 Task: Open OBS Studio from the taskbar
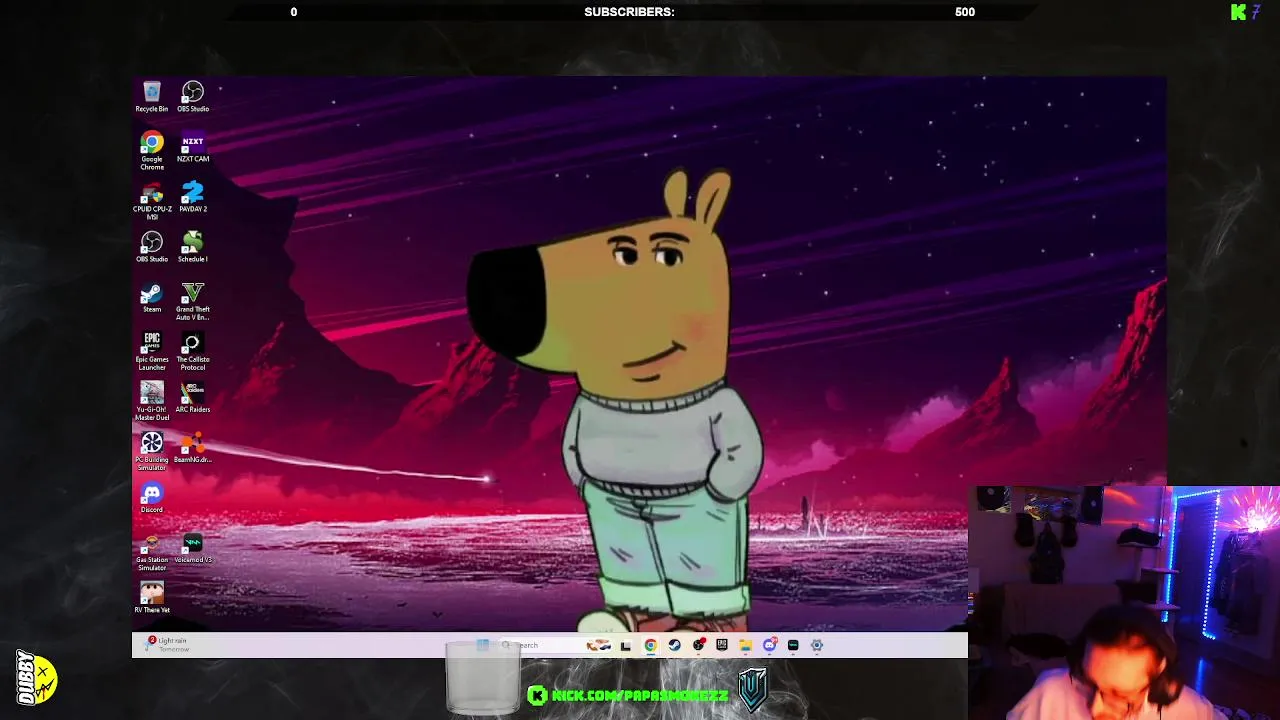pos(699,645)
